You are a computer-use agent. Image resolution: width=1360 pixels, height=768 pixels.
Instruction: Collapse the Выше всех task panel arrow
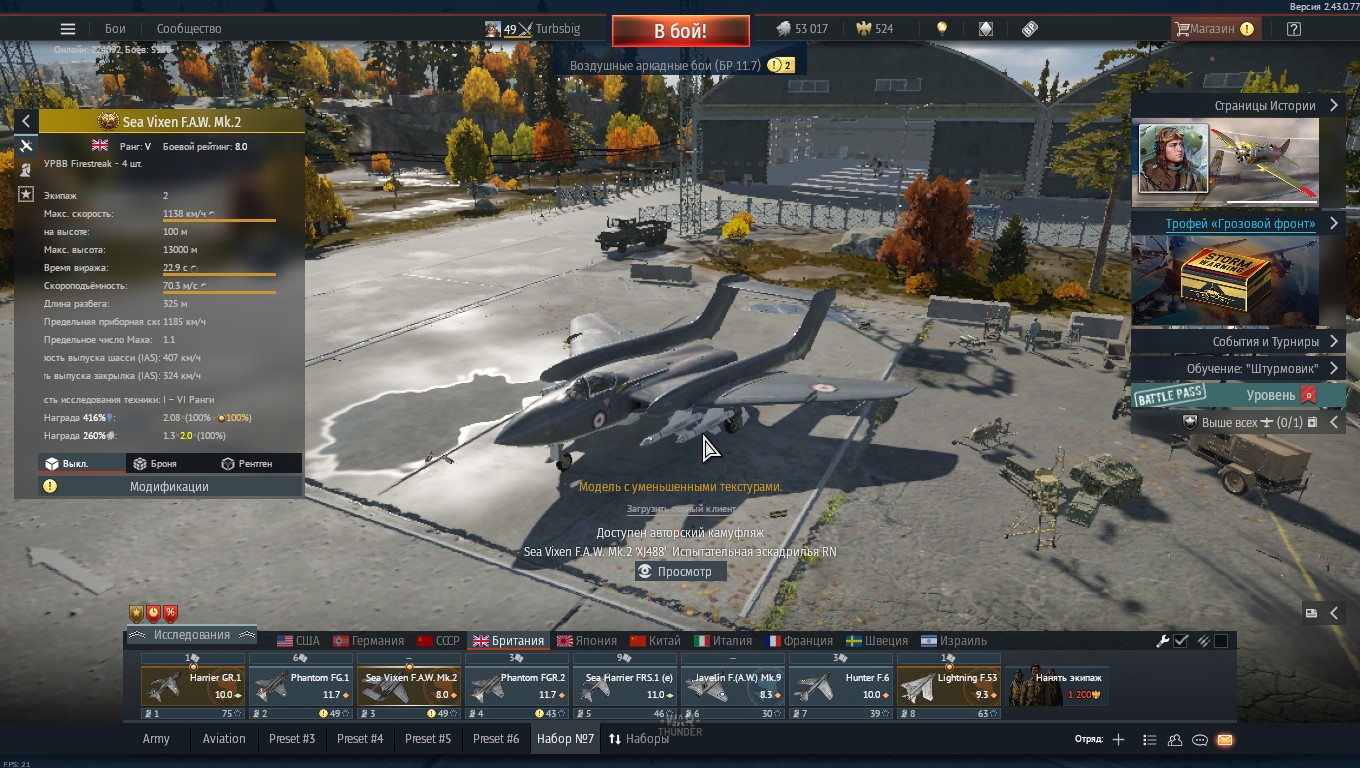pyautogui.click(x=1334, y=422)
